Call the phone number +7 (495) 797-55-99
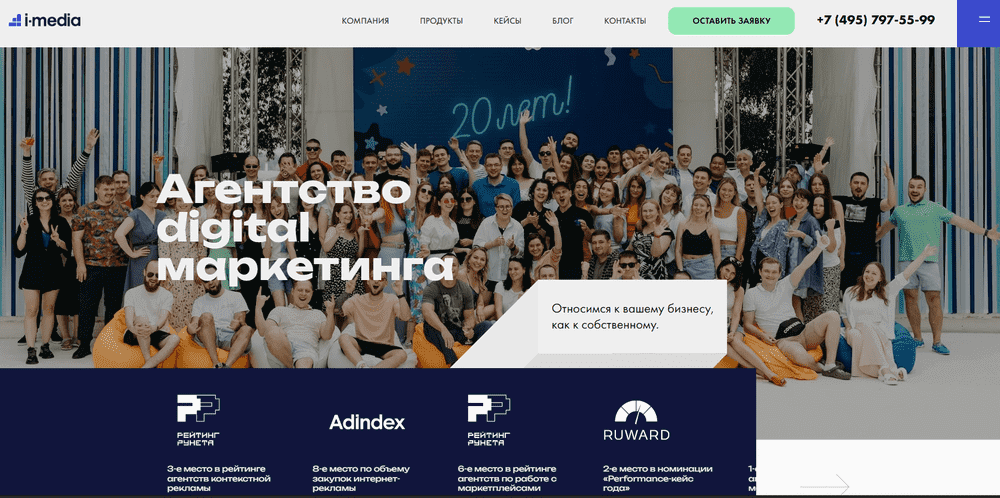 [x=876, y=20]
